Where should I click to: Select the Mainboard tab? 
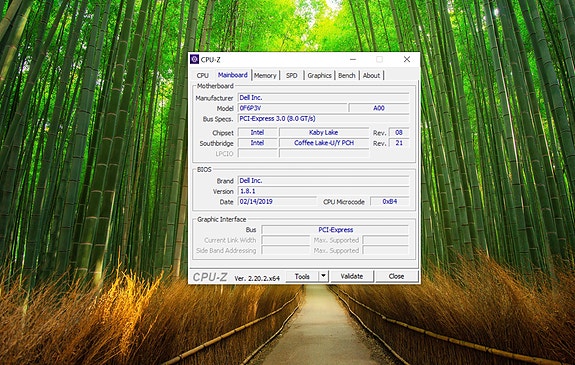point(233,75)
